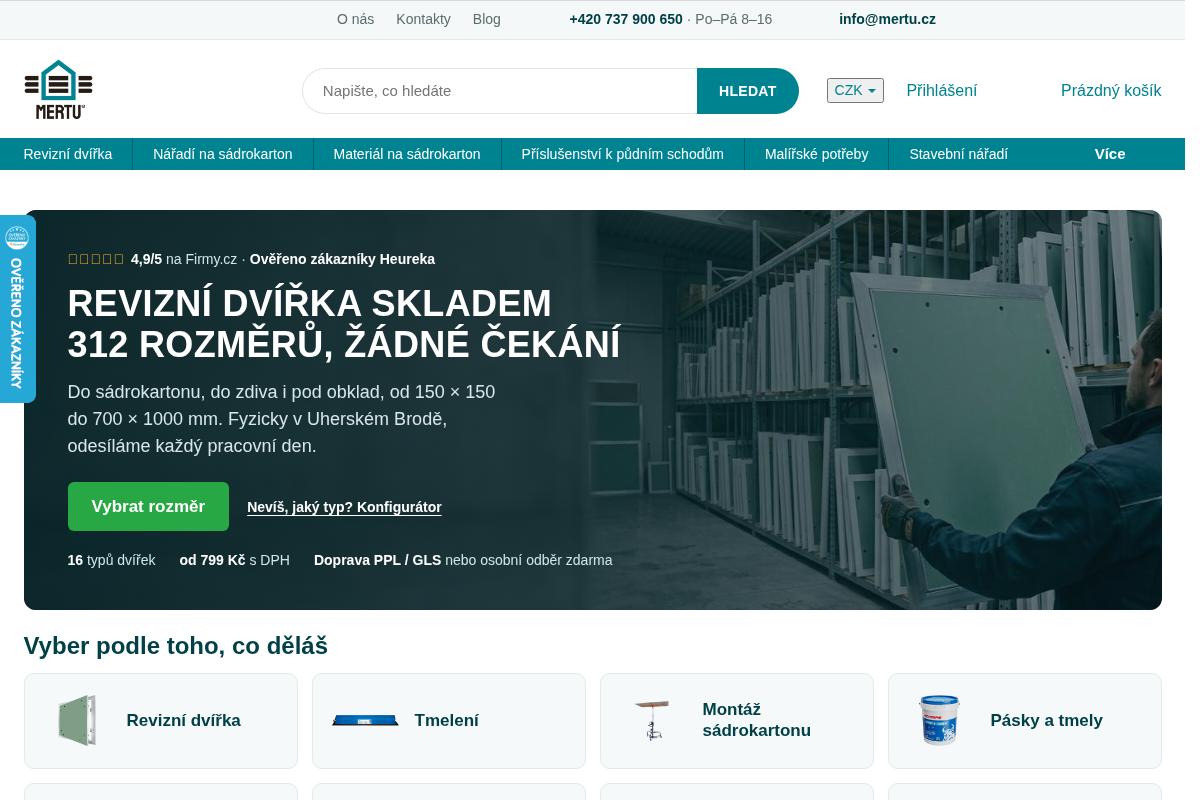Open the Heureka verified customers badge icon
Screen dimensions: 1200x800
click(17, 238)
